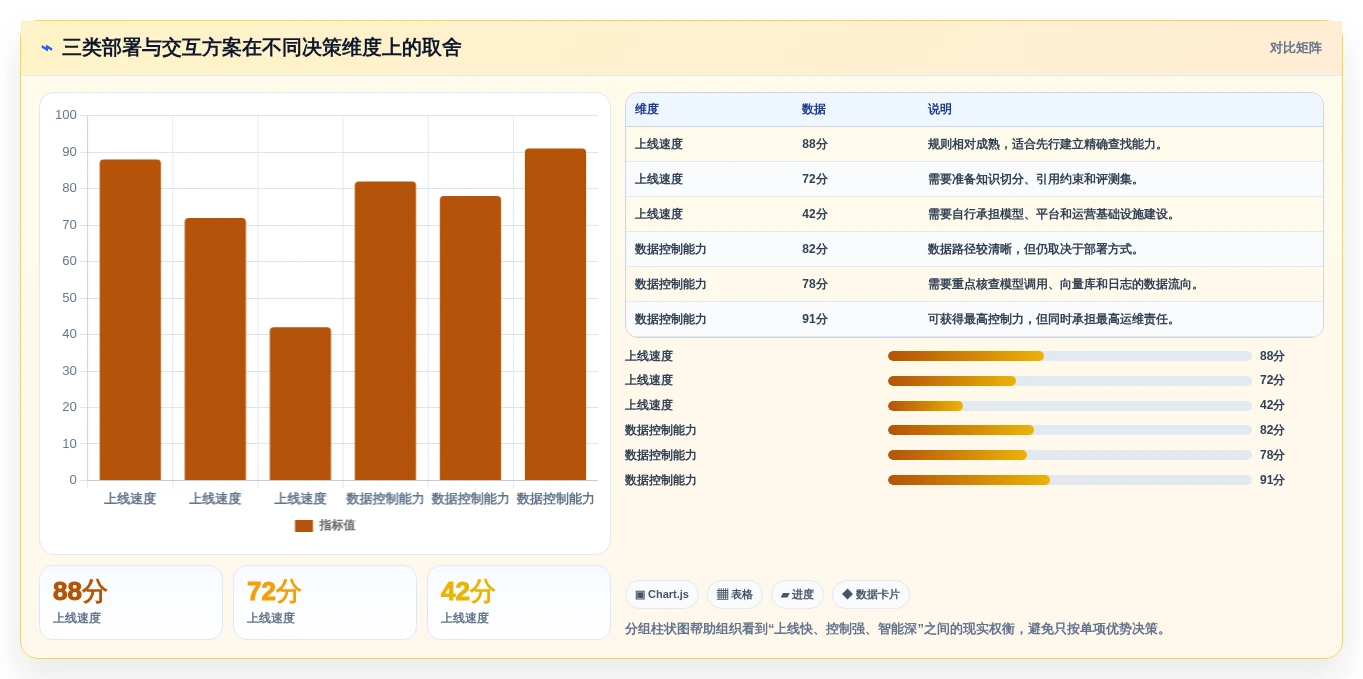
Task: Click description 规则相对成熟，适合先行建立精确查找能力
Action: 1047,144
